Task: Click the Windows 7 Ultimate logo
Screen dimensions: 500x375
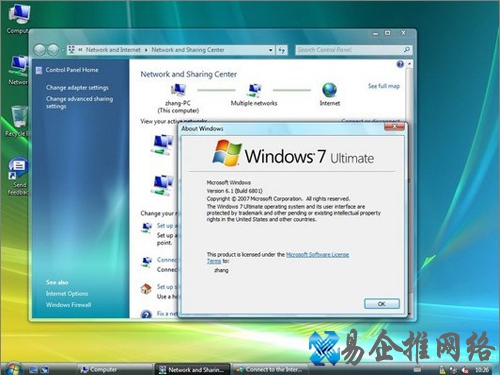Action: coord(293,154)
